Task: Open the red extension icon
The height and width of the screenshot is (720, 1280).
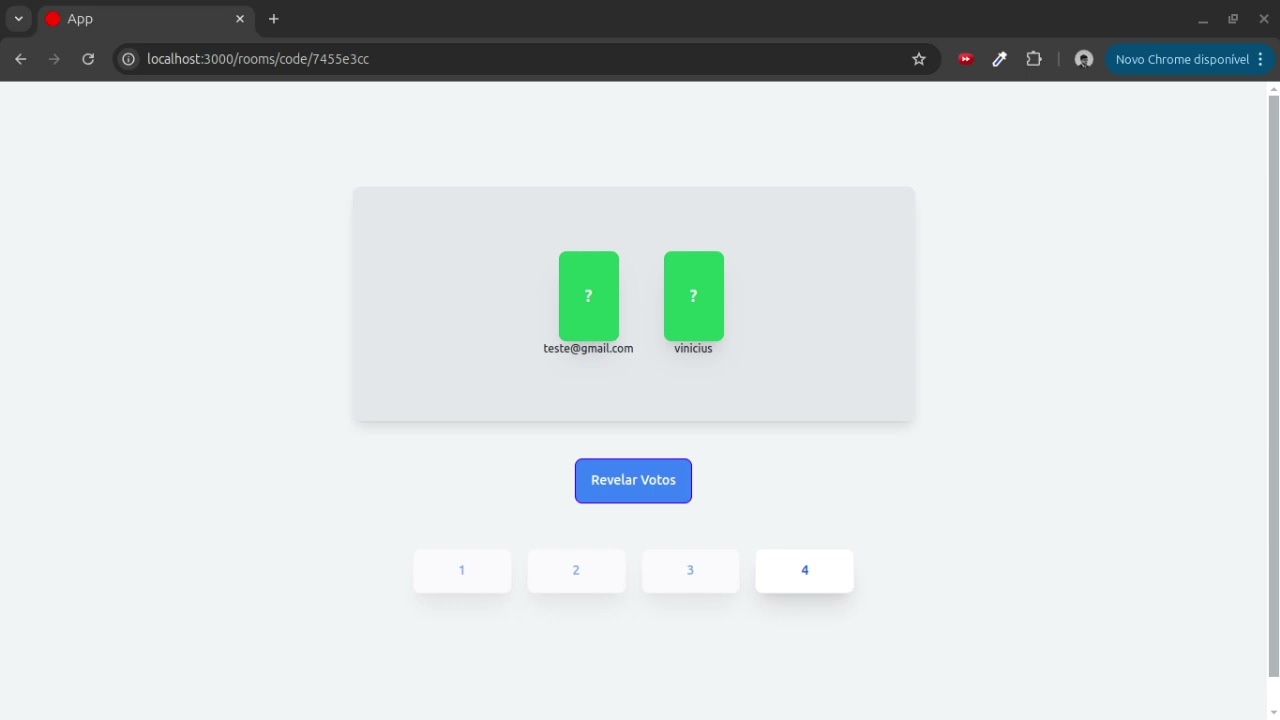Action: [965, 59]
